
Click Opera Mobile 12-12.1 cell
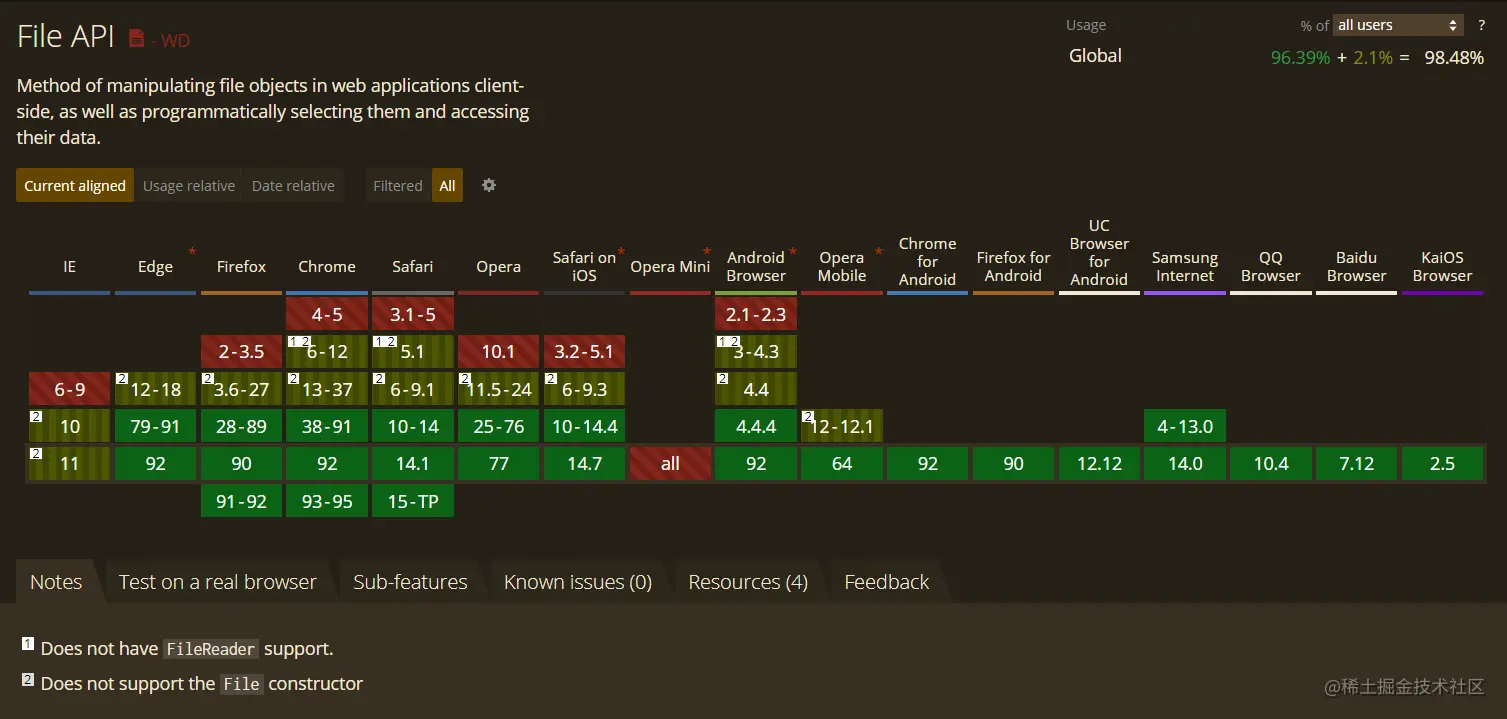(x=842, y=426)
